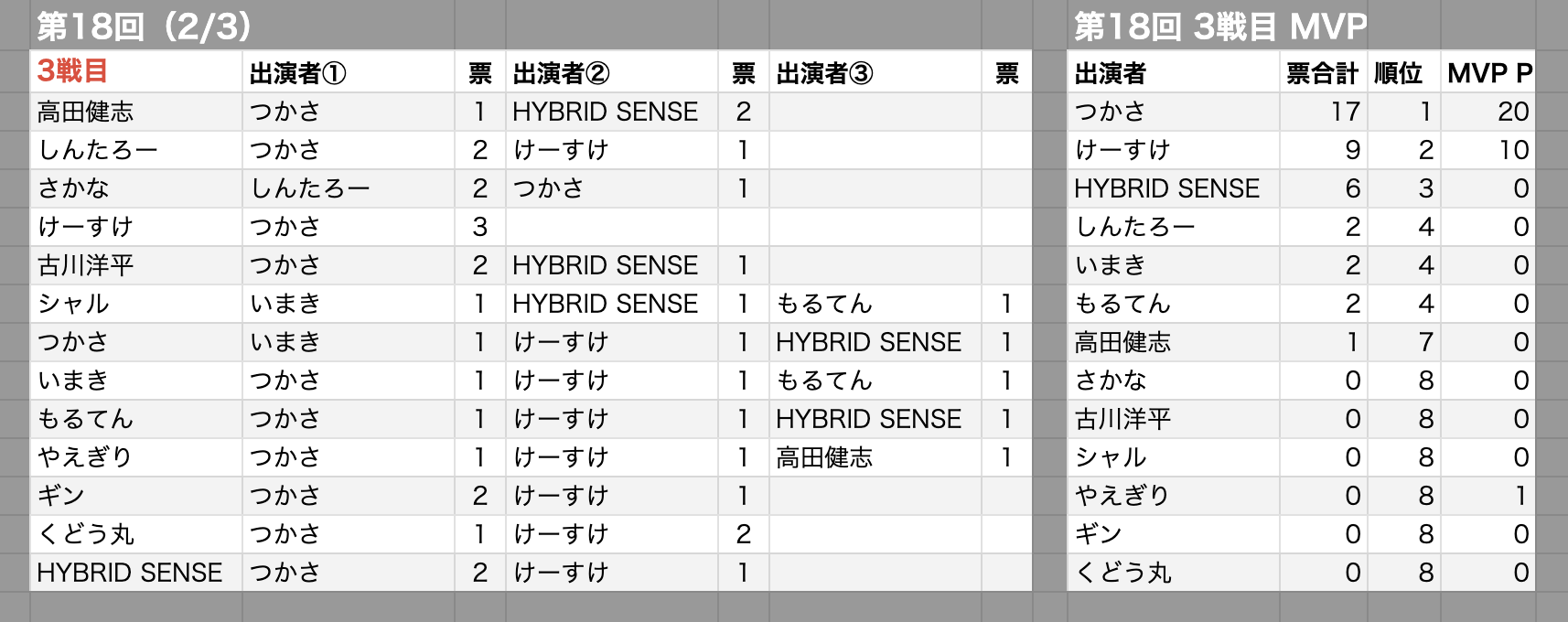Click しんたろー in the 出演者① column

coord(310,188)
